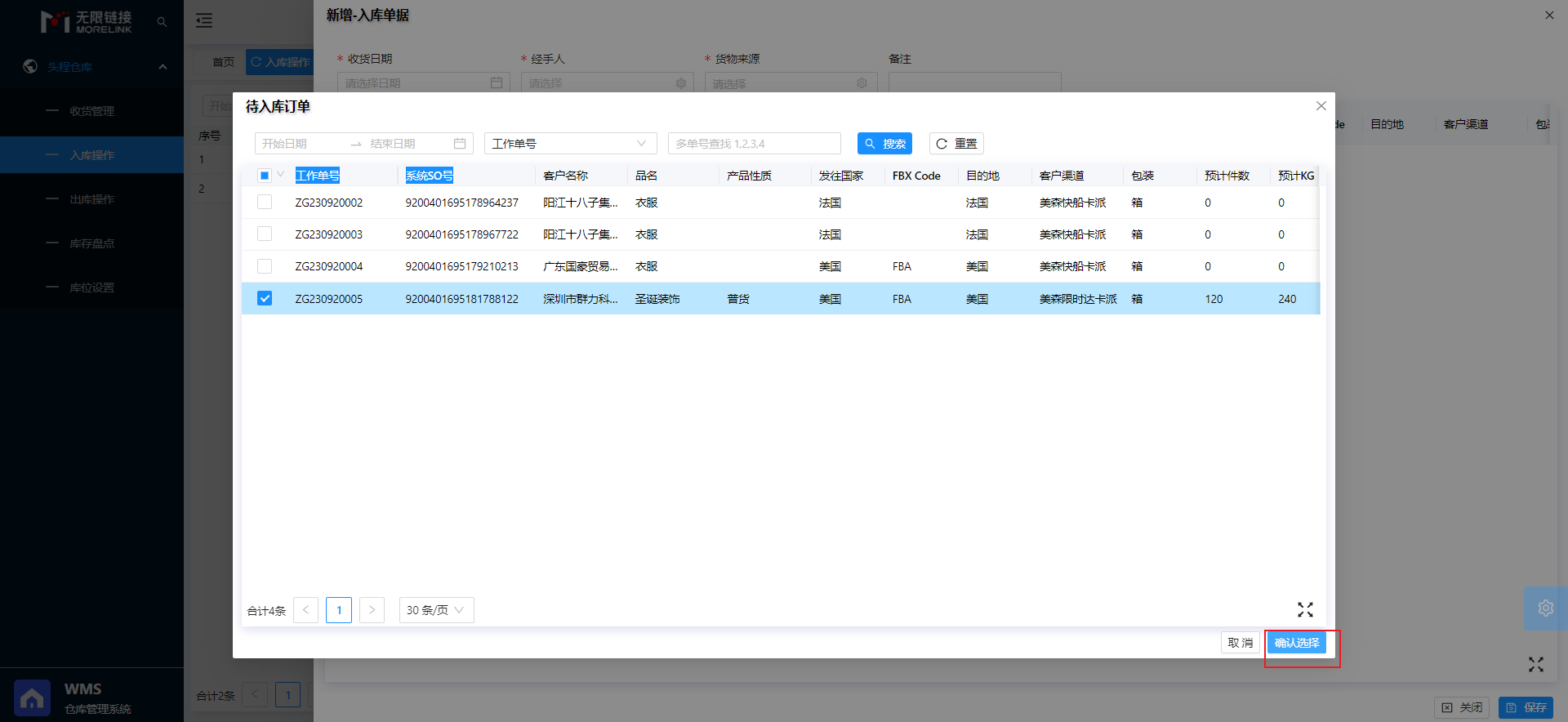1568x722 pixels.
Task: Go to next page in dialog pagination
Action: pos(372,610)
